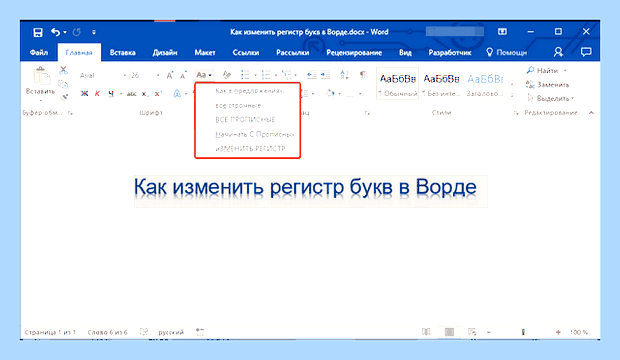Choose Начинать С Прописных from the case menu
The width and height of the screenshot is (620, 360).
pos(255,135)
